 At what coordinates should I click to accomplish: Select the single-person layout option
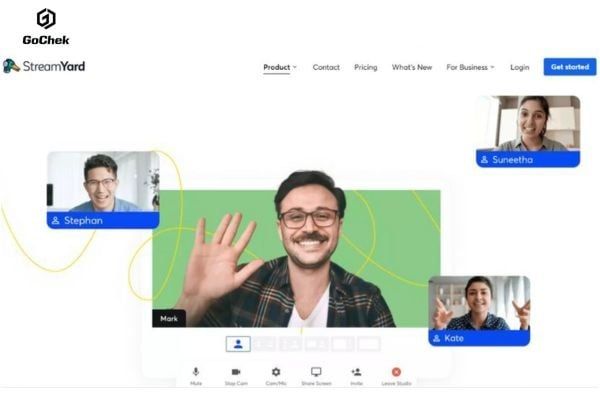(x=238, y=344)
